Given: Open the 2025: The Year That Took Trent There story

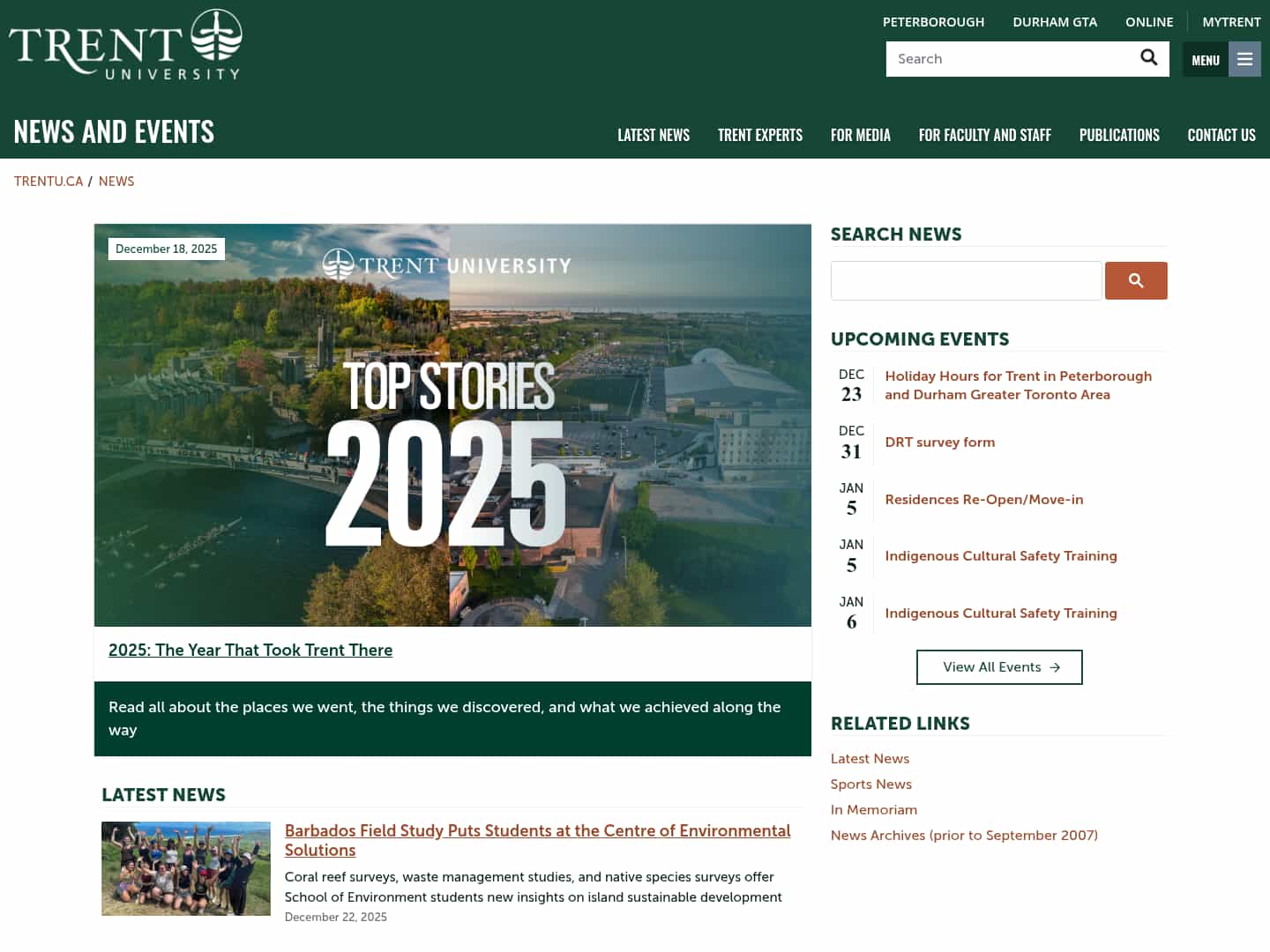Looking at the screenshot, I should pyautogui.click(x=250, y=650).
